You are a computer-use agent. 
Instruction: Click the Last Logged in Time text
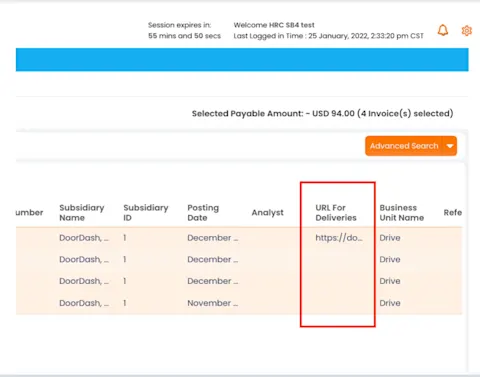tap(328, 36)
